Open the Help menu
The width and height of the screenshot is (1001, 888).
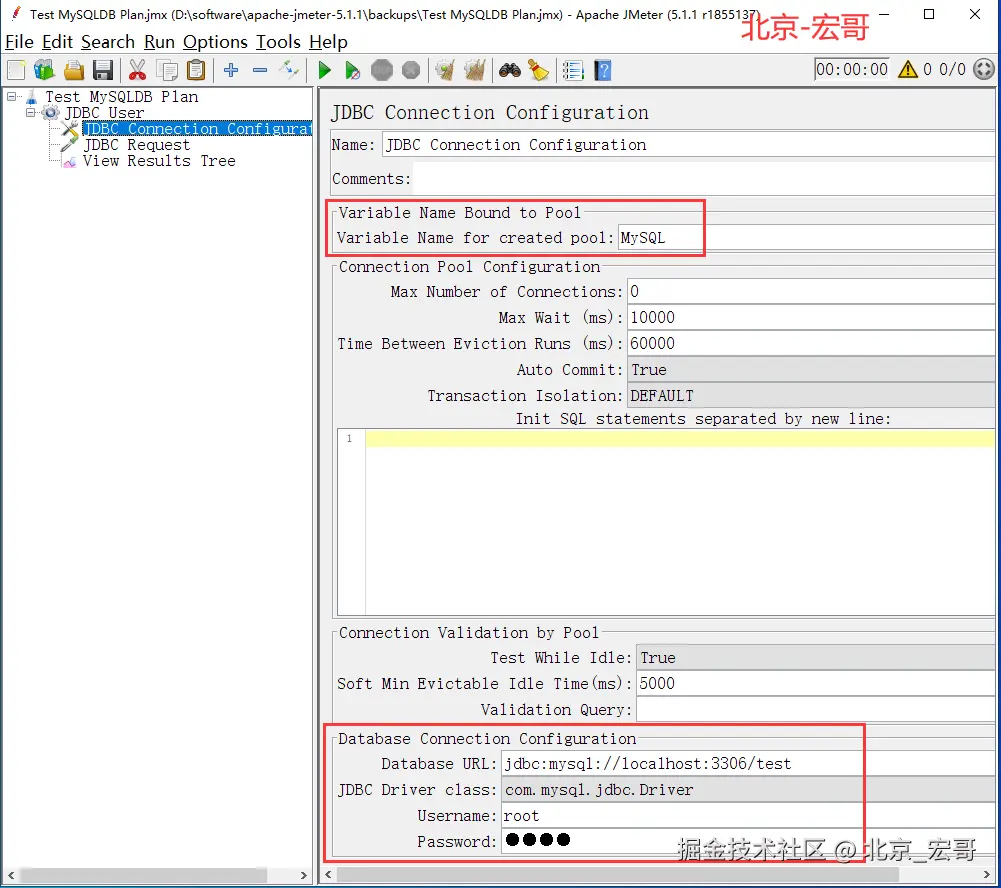point(328,42)
